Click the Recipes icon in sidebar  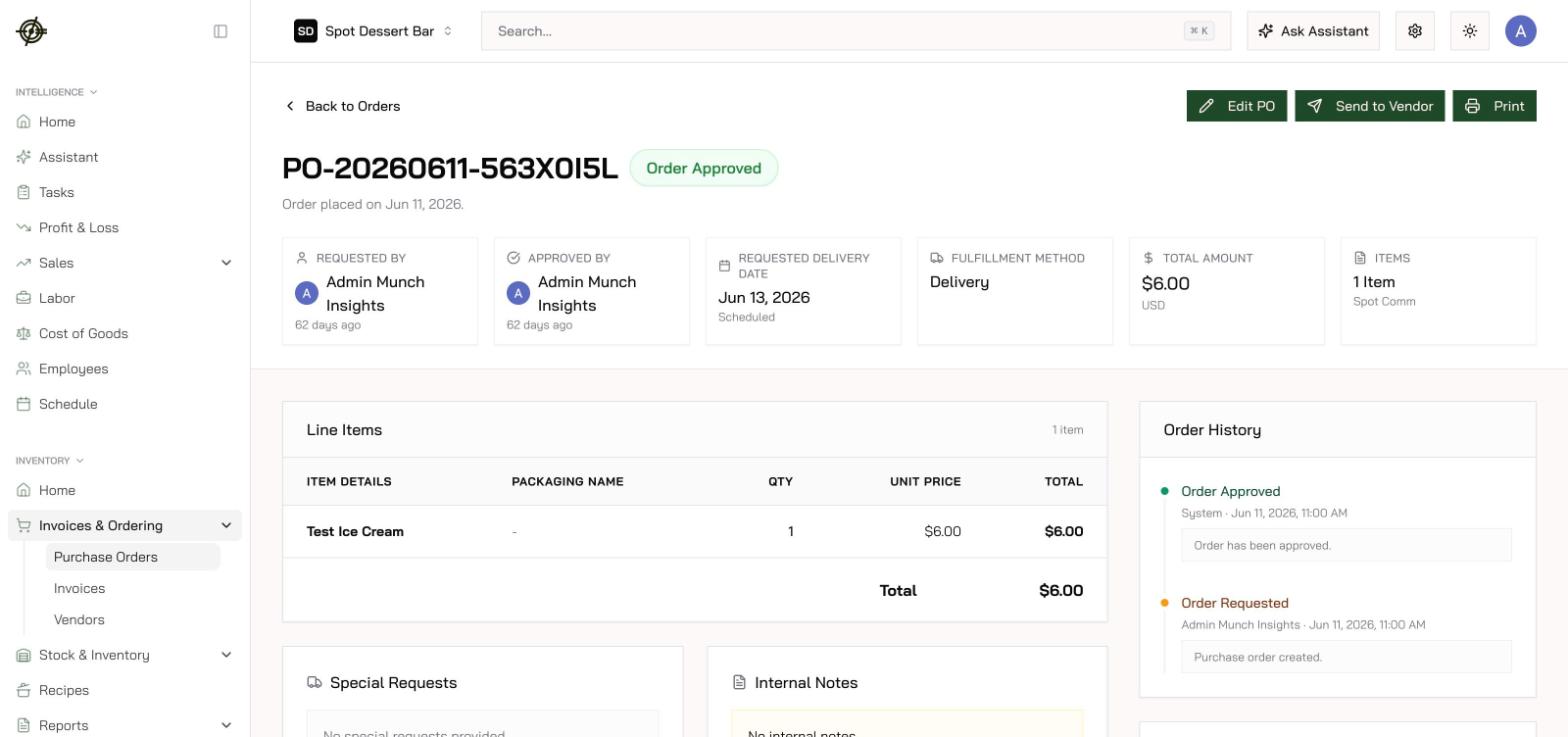[24, 690]
